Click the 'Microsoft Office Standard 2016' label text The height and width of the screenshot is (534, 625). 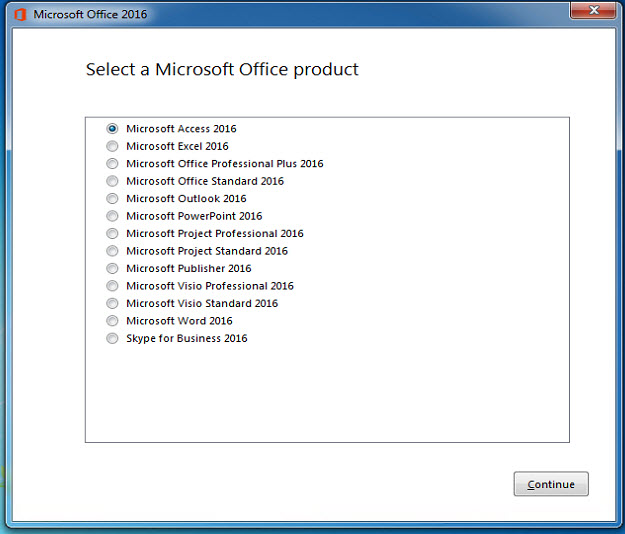point(205,181)
